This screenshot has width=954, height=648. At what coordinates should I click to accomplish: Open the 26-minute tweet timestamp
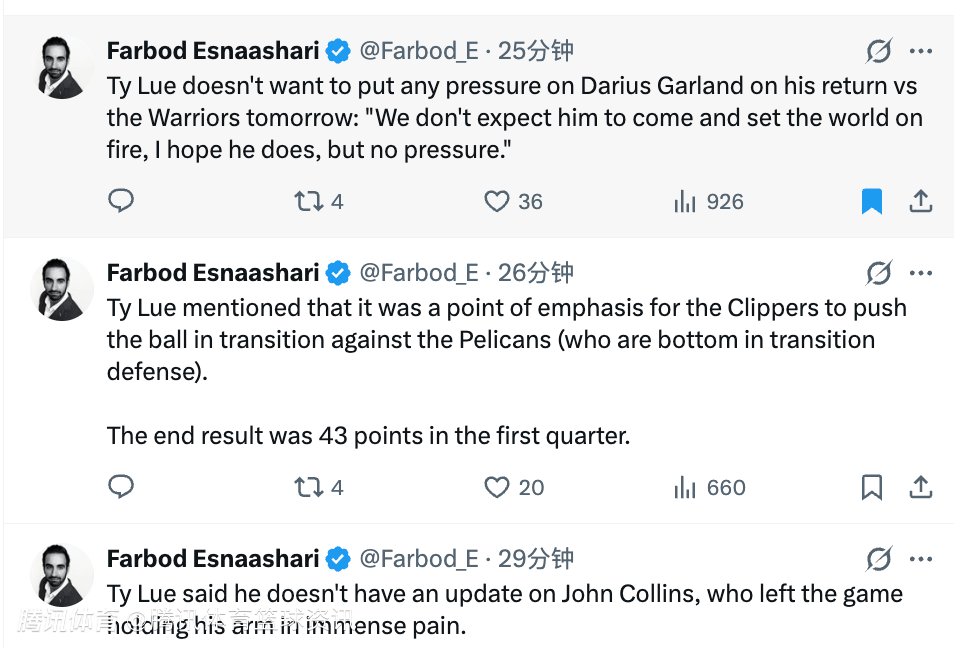[537, 273]
